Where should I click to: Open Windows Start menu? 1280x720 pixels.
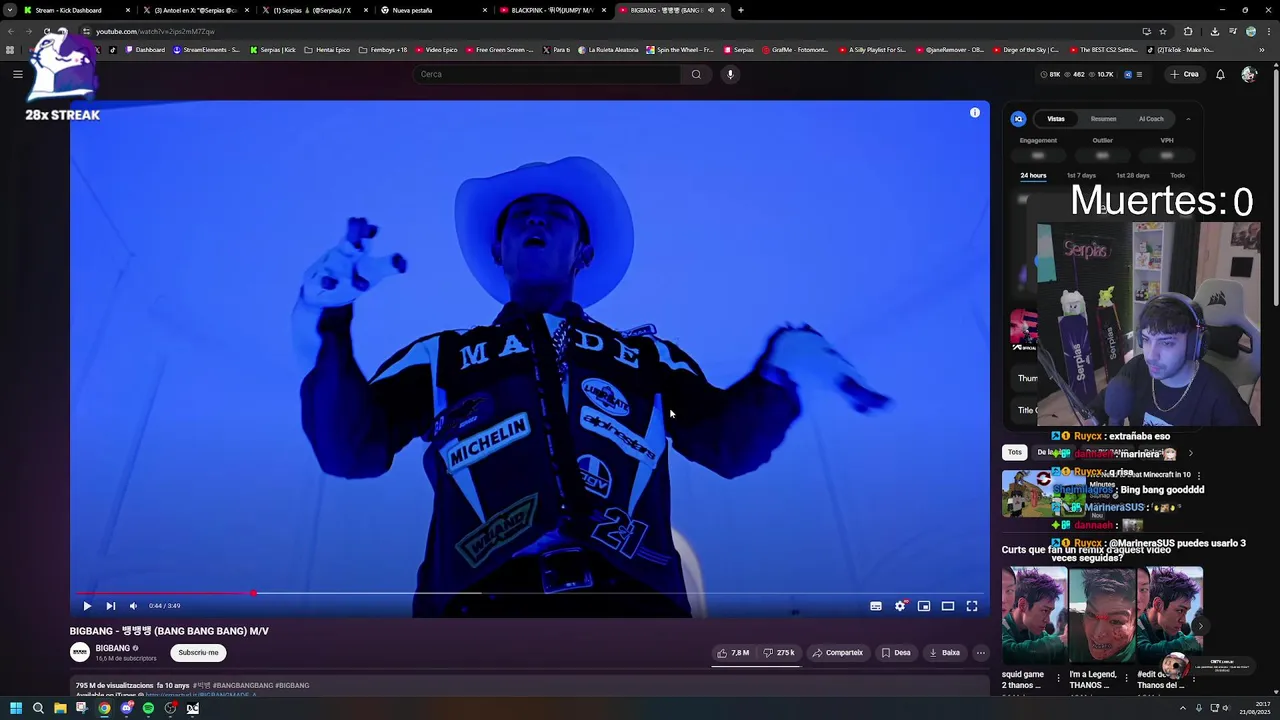(x=16, y=709)
